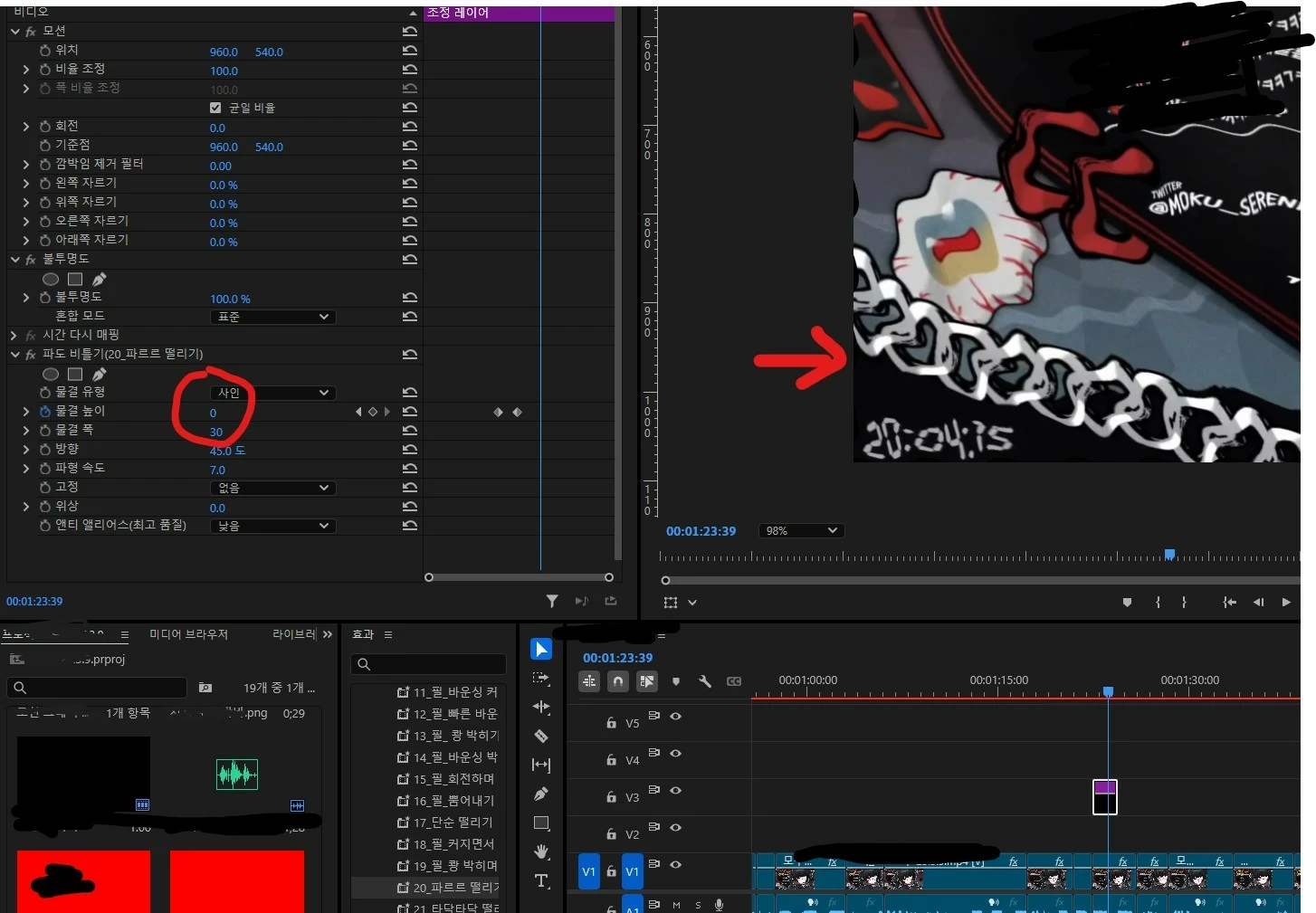The height and width of the screenshot is (913, 1316).
Task: Pick the free-draw bezier pen under 파도 비틀기
Action: pos(99,374)
